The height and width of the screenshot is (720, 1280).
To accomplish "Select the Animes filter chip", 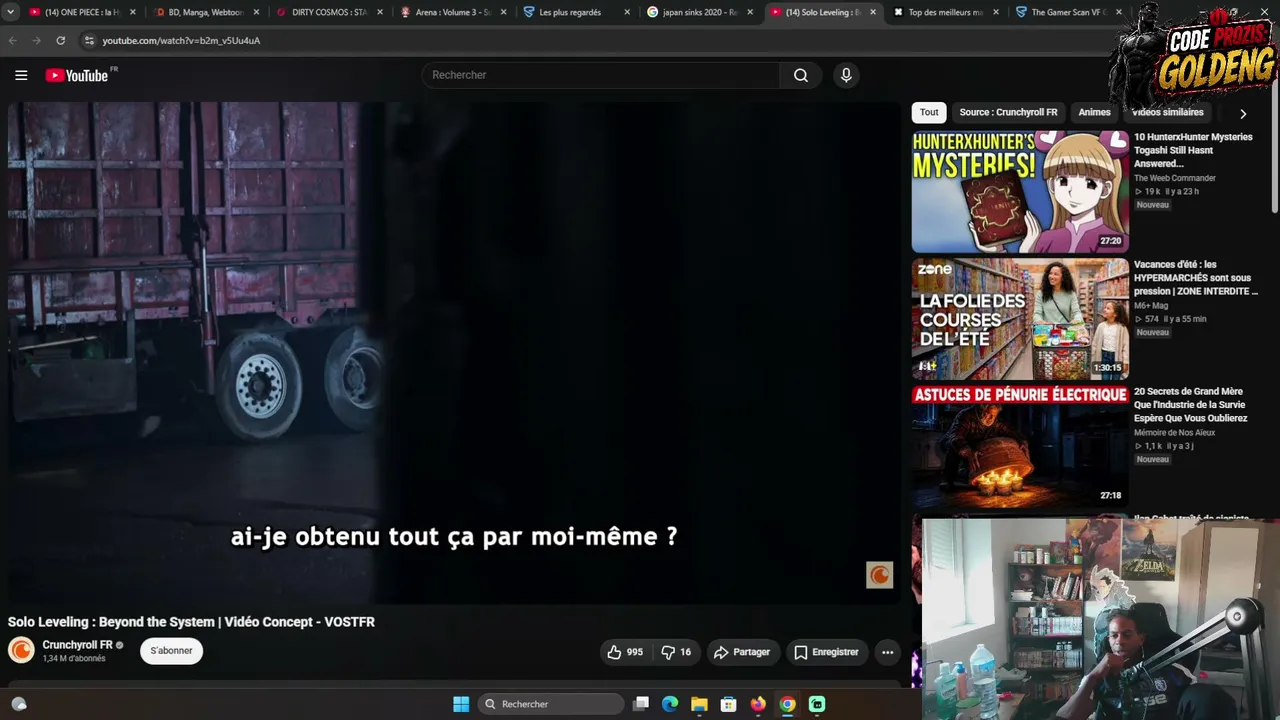I will tap(1094, 113).
